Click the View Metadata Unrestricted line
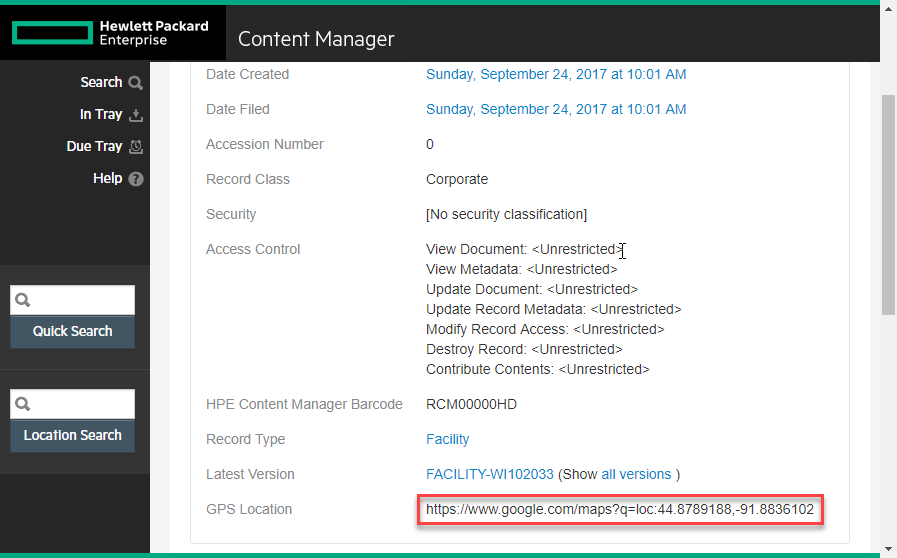Screen dimensions: 897x558 pos(522,270)
